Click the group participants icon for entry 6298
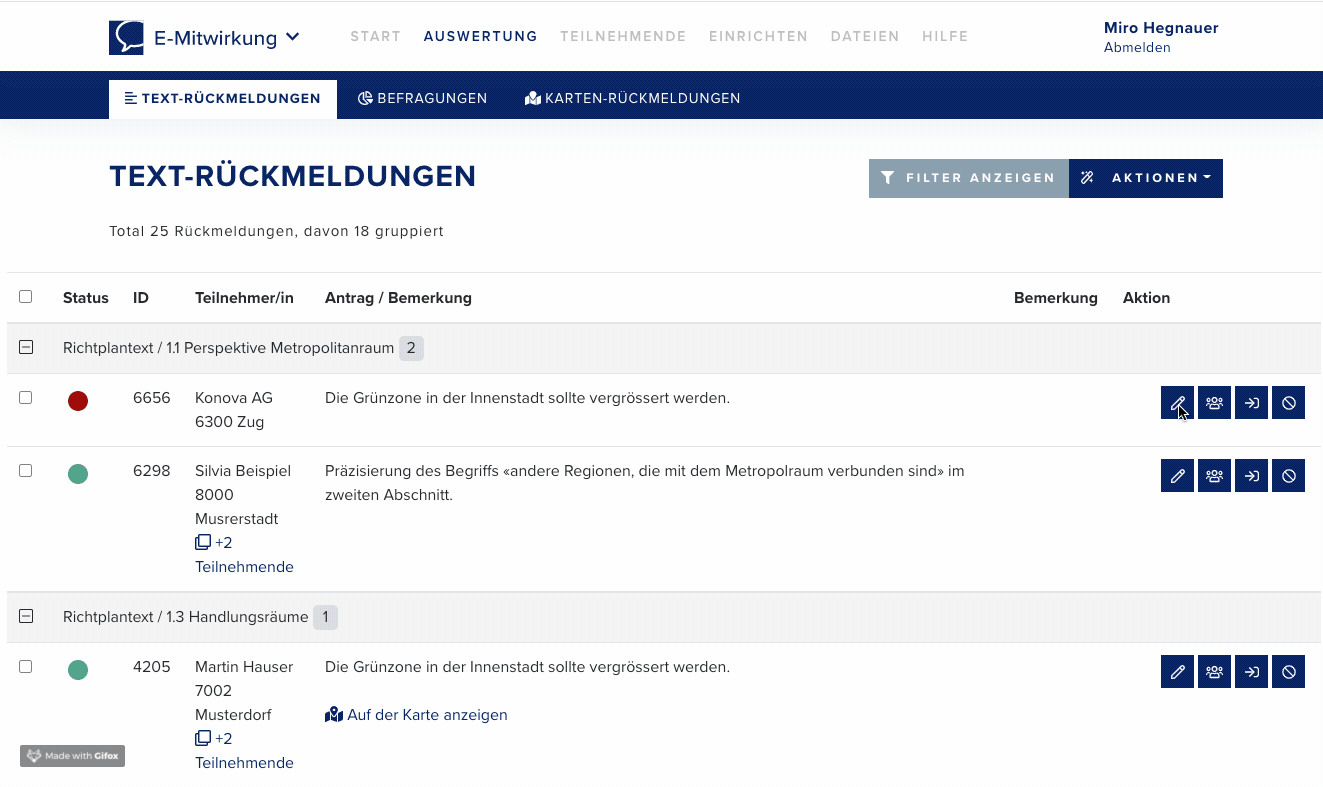This screenshot has height=787, width=1323. [x=1214, y=476]
